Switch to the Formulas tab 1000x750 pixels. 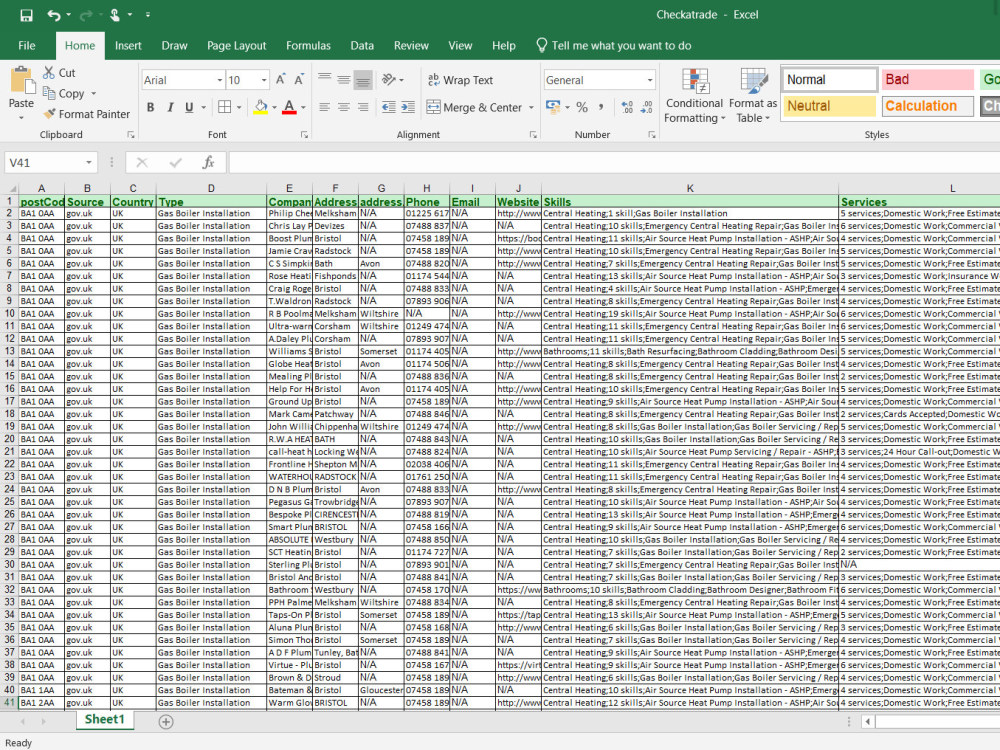click(308, 45)
